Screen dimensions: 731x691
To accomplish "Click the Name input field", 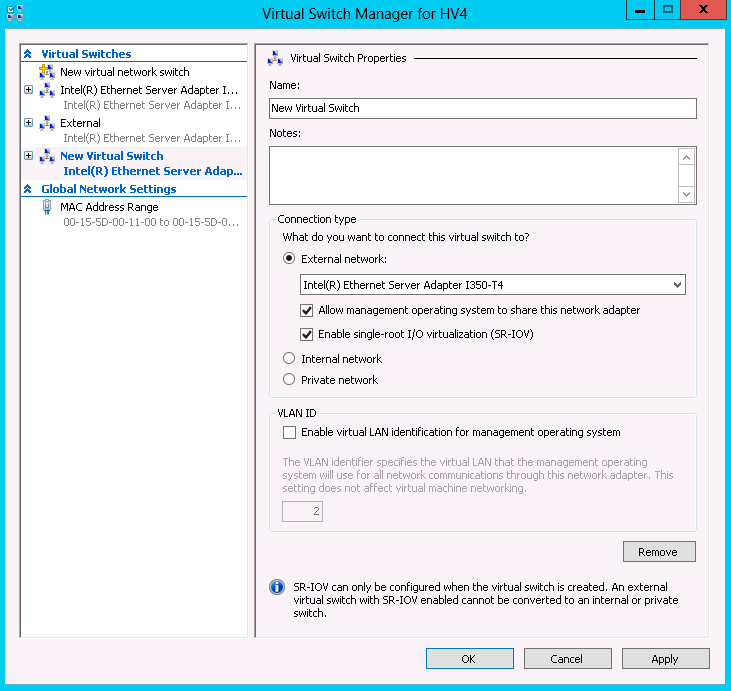I will coord(483,108).
